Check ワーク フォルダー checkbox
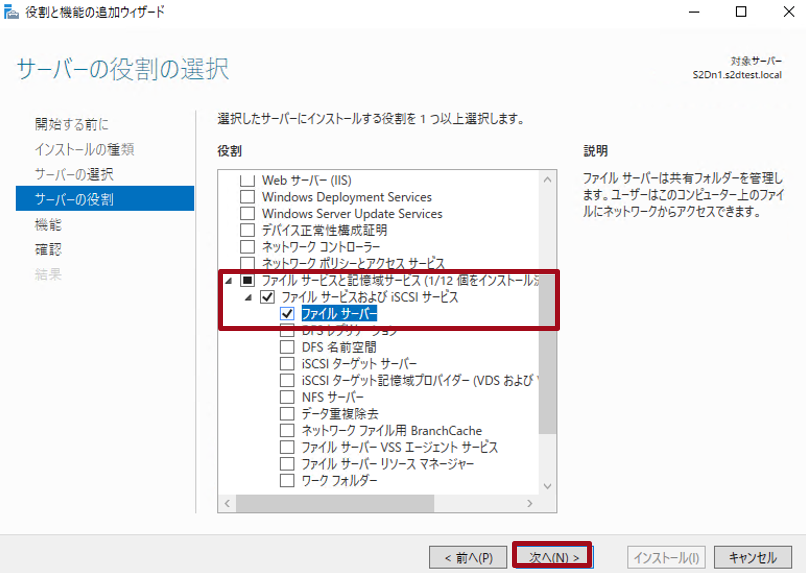The height and width of the screenshot is (573, 806). click(x=287, y=480)
